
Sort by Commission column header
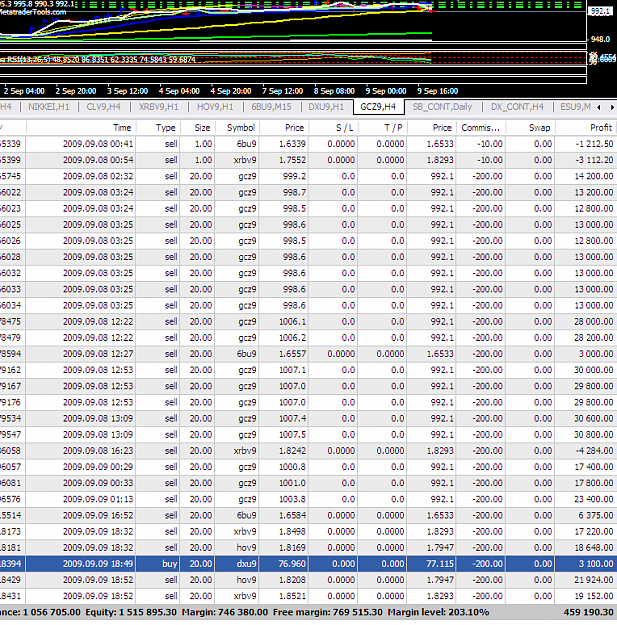[x=481, y=128]
